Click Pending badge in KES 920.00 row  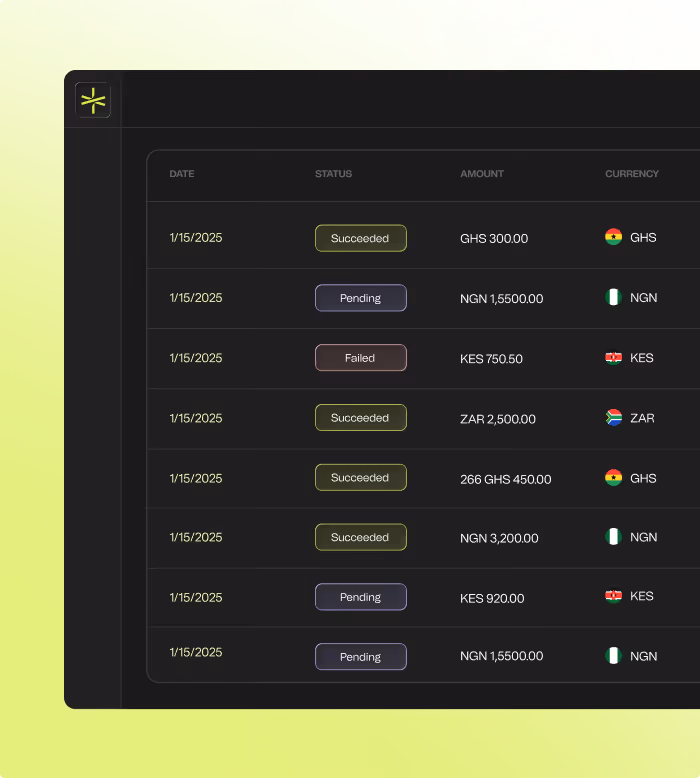coord(361,597)
